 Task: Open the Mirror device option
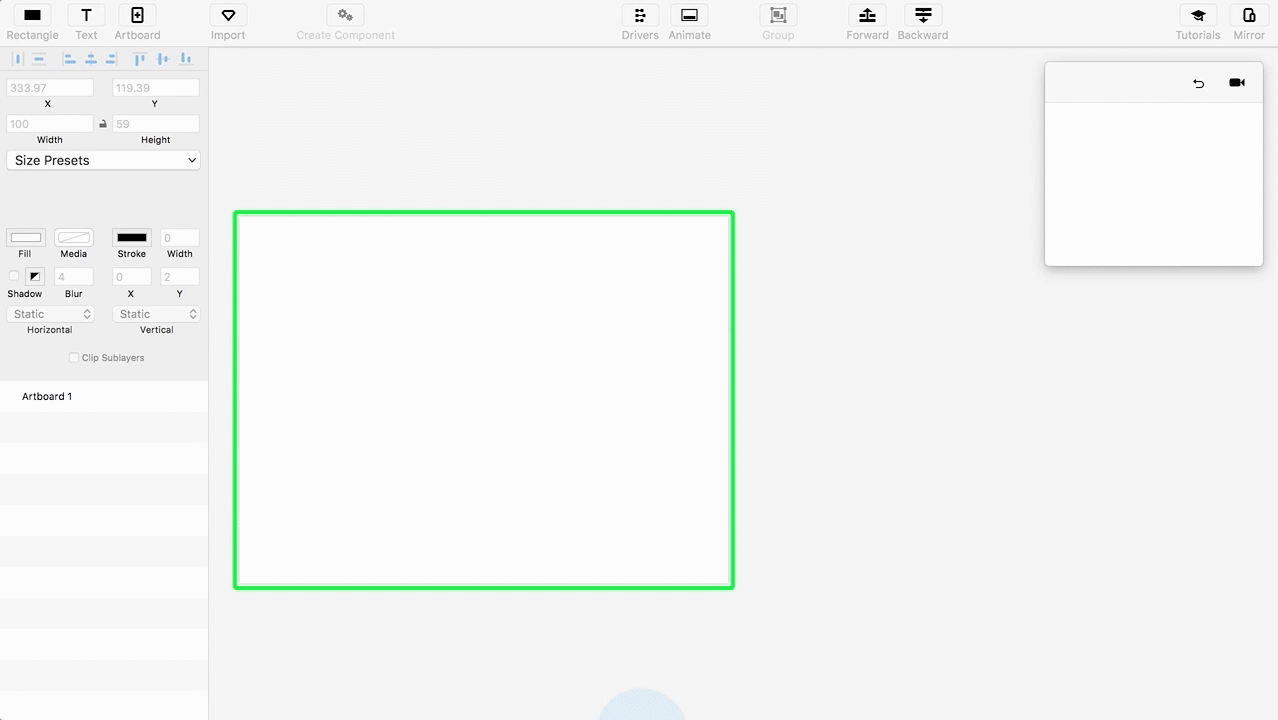pos(1249,15)
